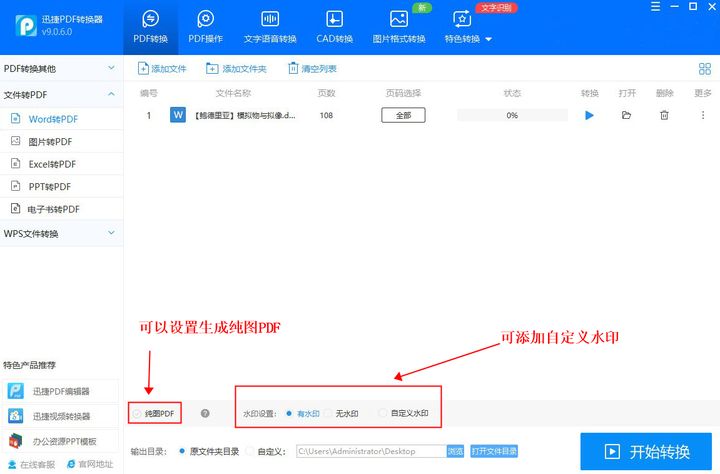Open the 全部 page selection box
Viewport: 720px width, 474px height.
pos(403,115)
